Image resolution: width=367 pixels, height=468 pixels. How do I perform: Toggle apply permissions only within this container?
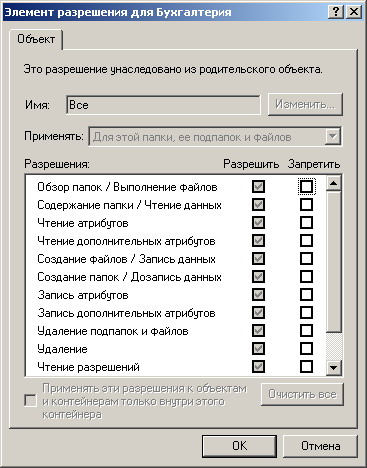[30, 400]
